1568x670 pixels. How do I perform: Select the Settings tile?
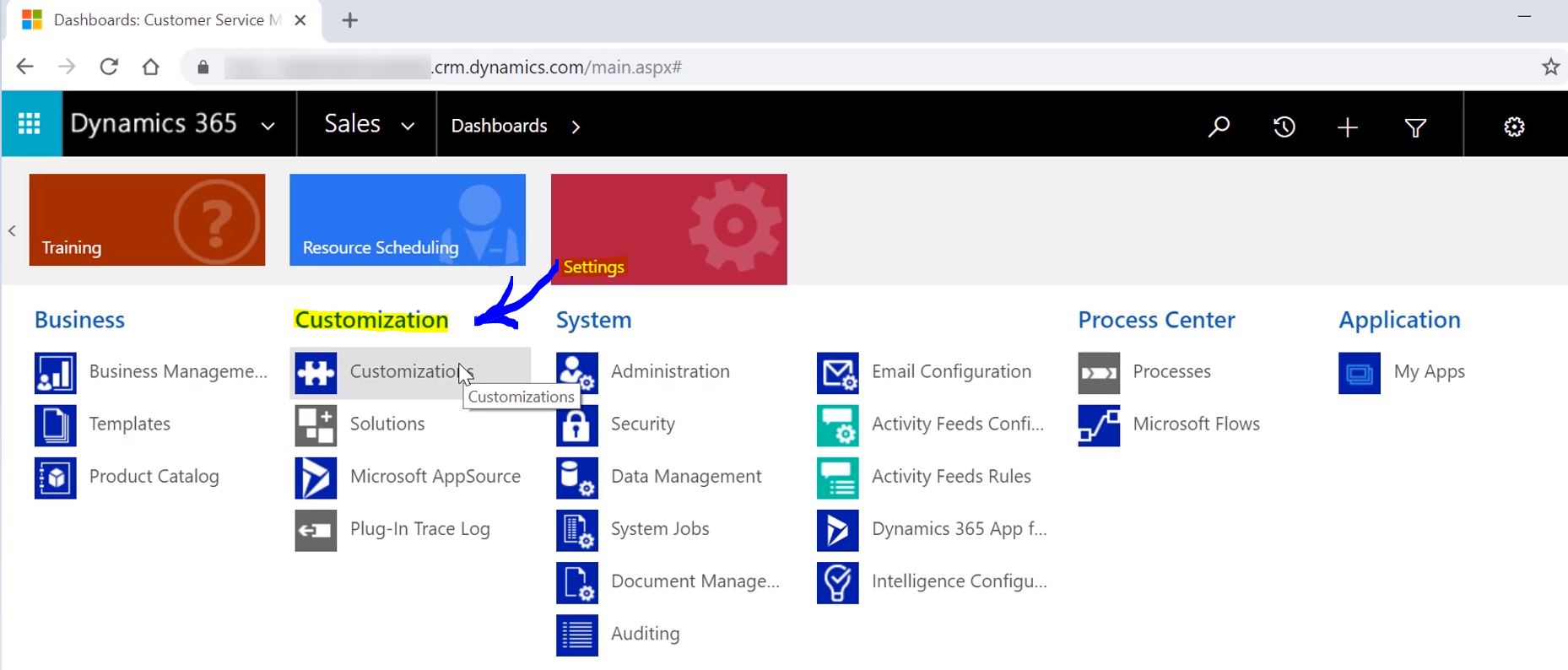(668, 229)
